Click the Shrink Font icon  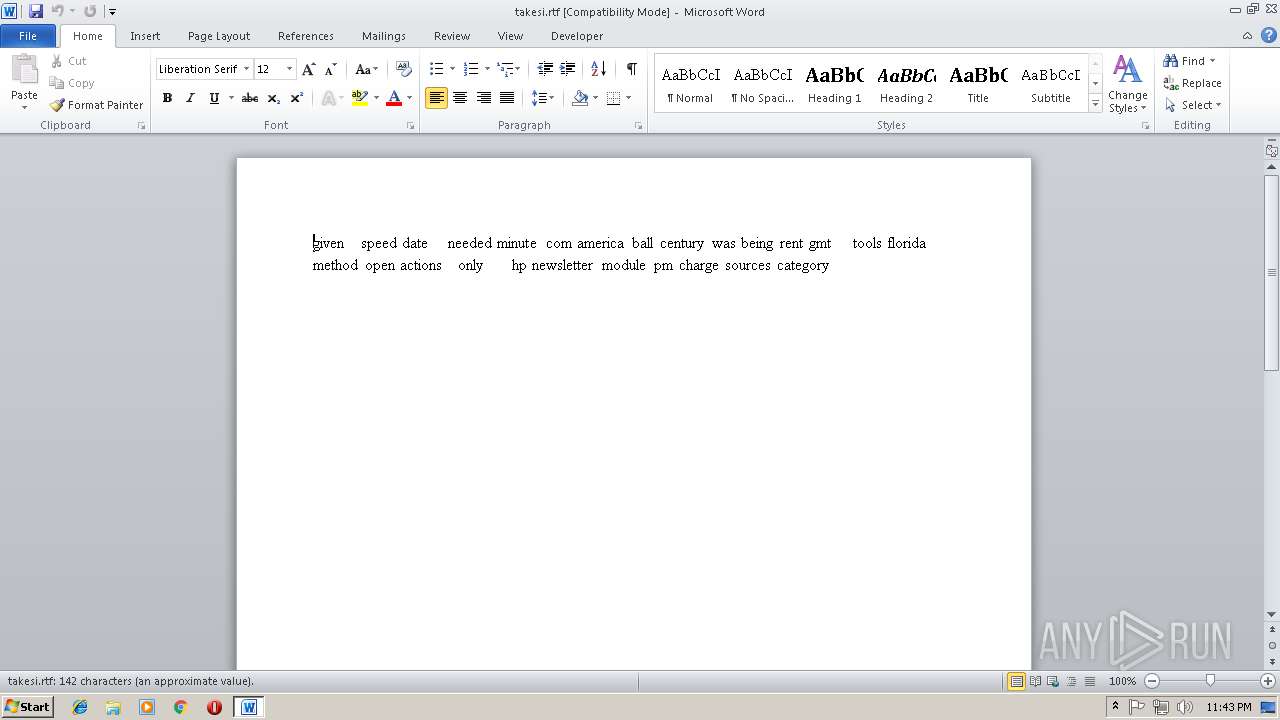click(x=330, y=69)
